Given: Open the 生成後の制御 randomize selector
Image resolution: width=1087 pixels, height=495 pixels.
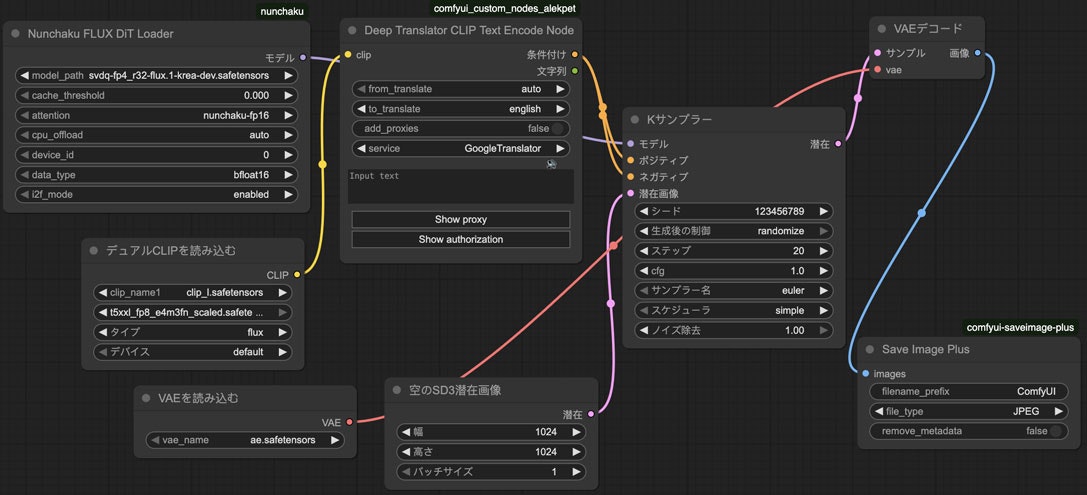Looking at the screenshot, I should [x=734, y=231].
